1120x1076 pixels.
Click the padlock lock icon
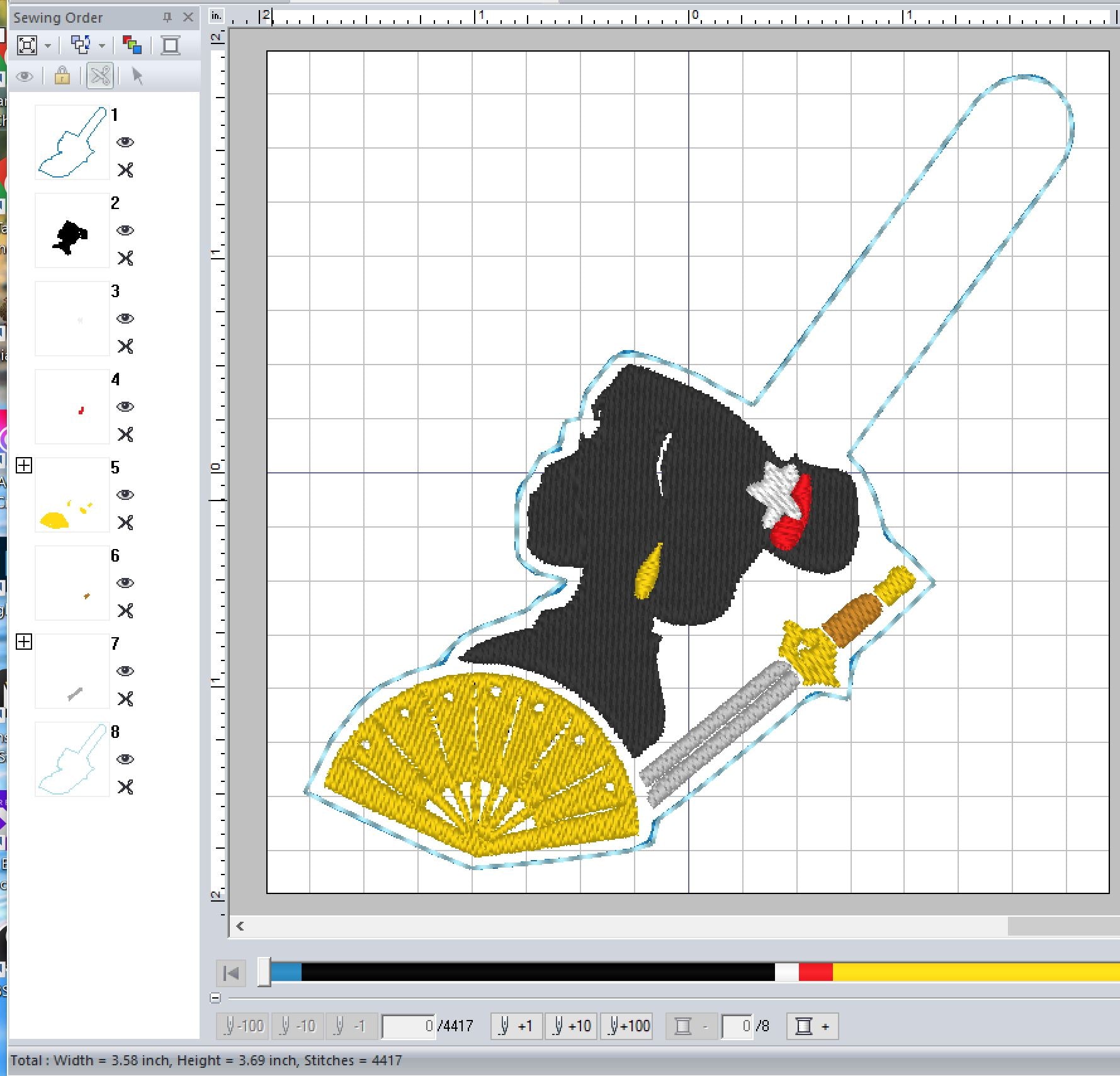tap(62, 77)
